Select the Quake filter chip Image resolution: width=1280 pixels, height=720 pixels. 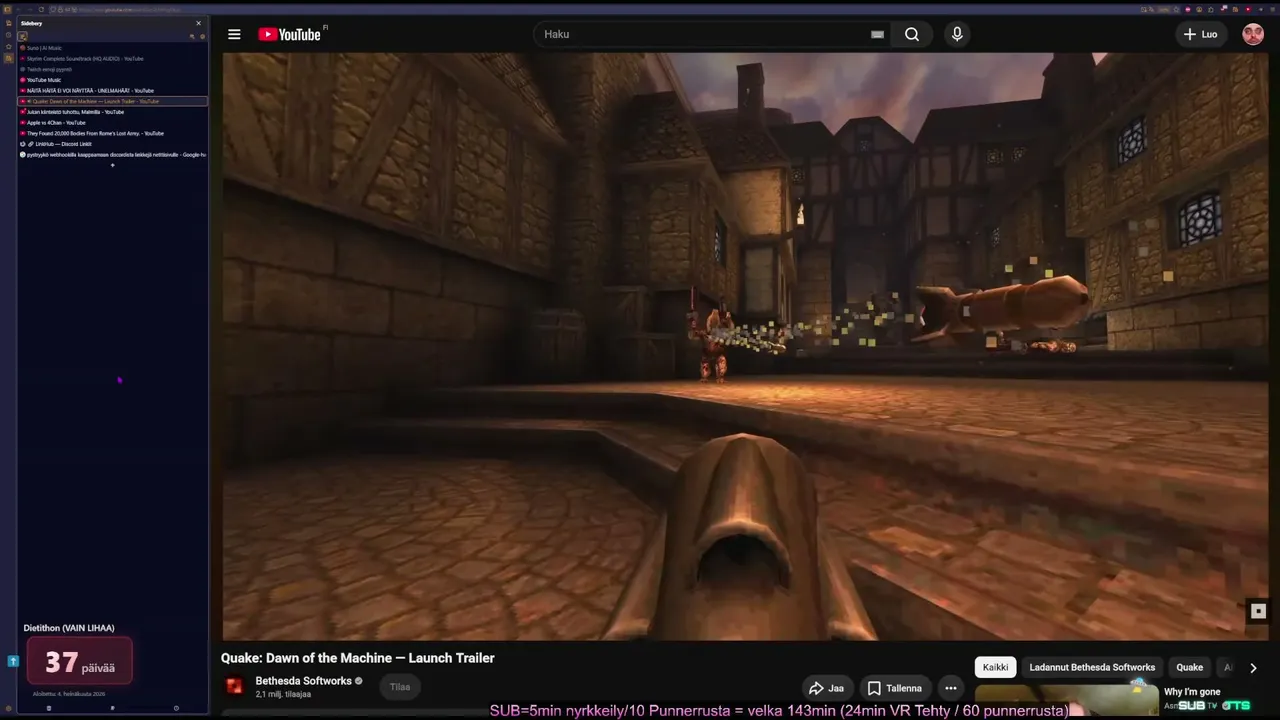(1190, 667)
